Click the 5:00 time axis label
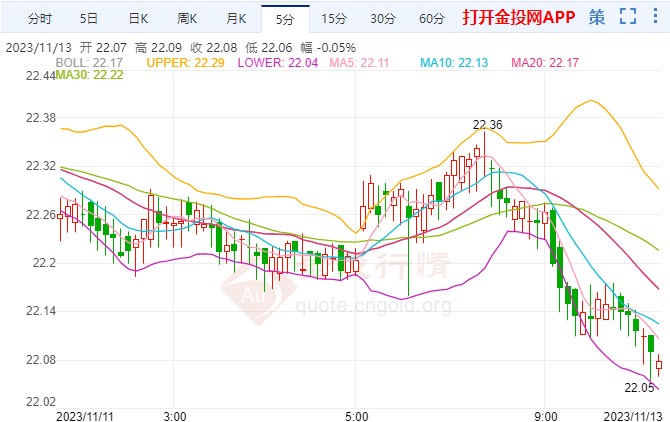This screenshot has width=670, height=422. pos(357,416)
